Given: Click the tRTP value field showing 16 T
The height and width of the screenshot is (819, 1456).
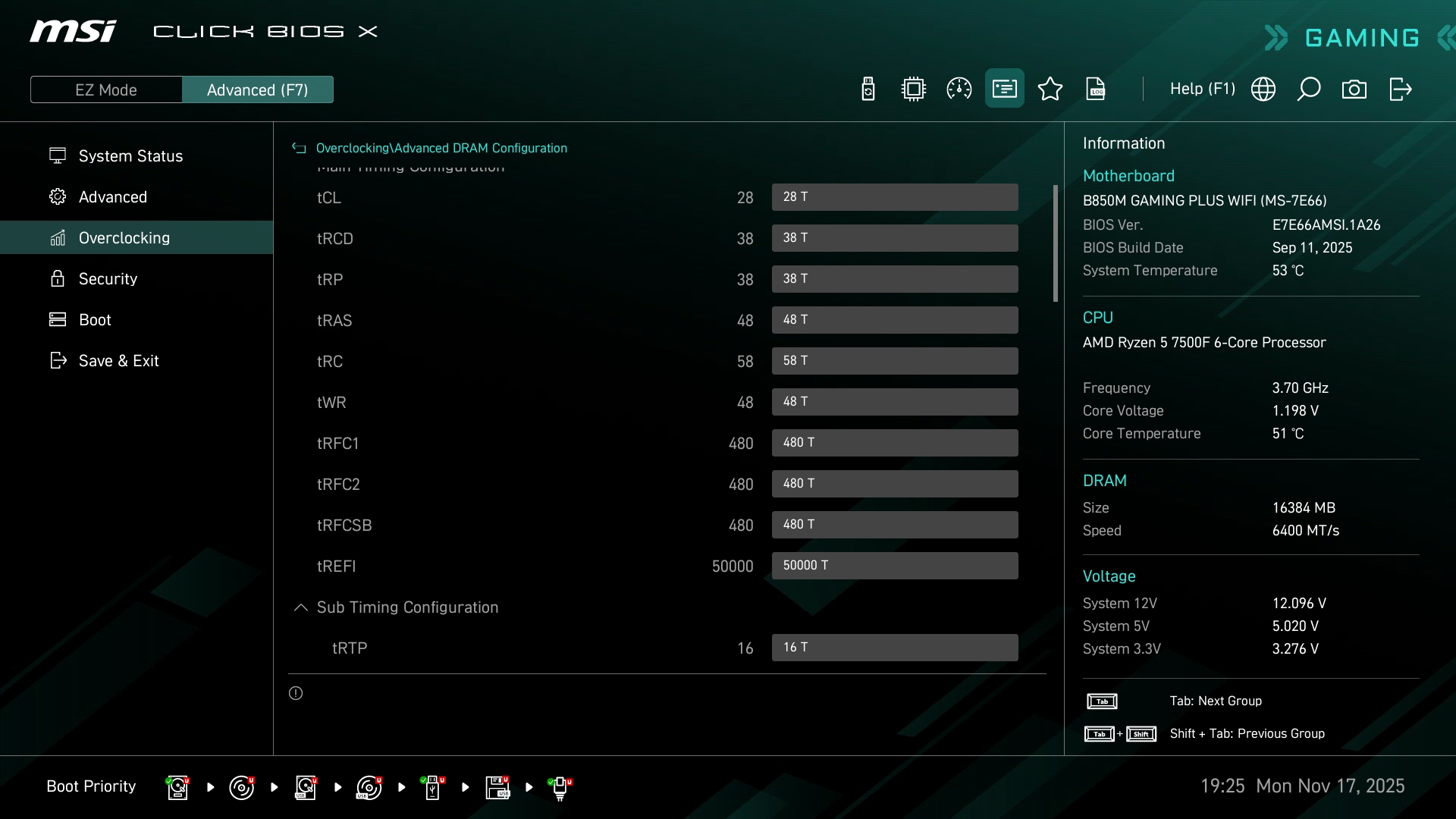Looking at the screenshot, I should (x=895, y=648).
